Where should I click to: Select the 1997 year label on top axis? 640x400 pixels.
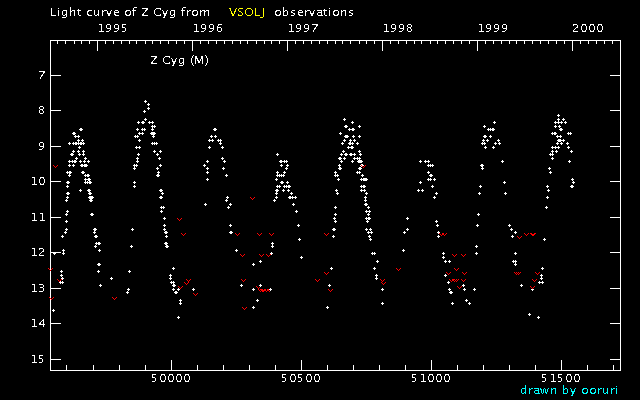[303, 29]
